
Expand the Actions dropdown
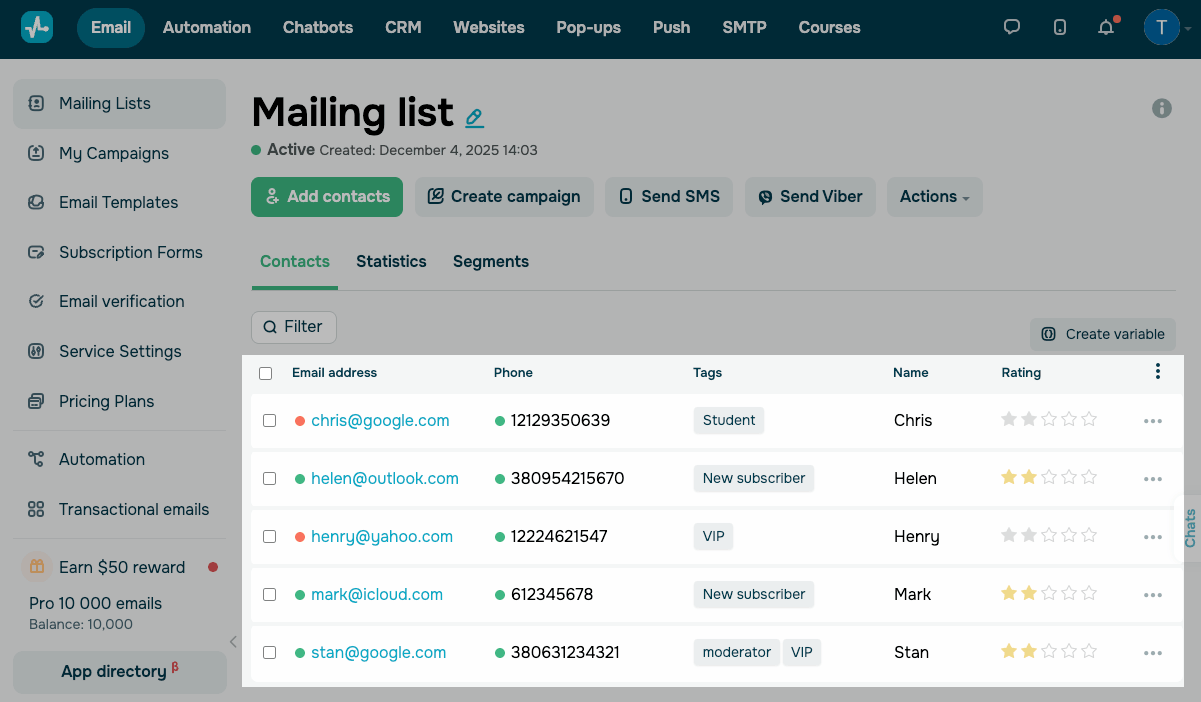tap(934, 197)
